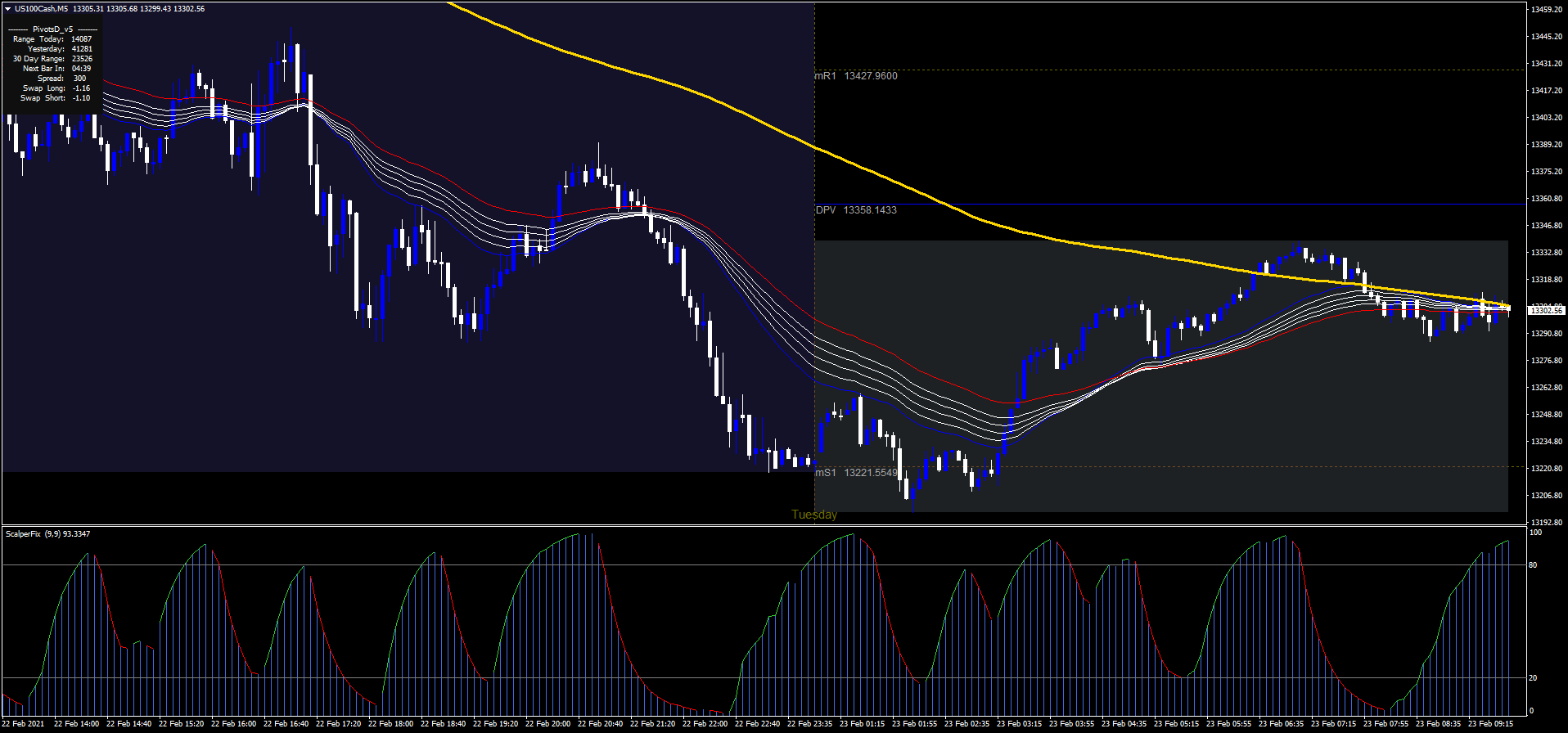Image resolution: width=1568 pixels, height=733 pixels.
Task: Click the Tuesday day separator label
Action: point(814,515)
